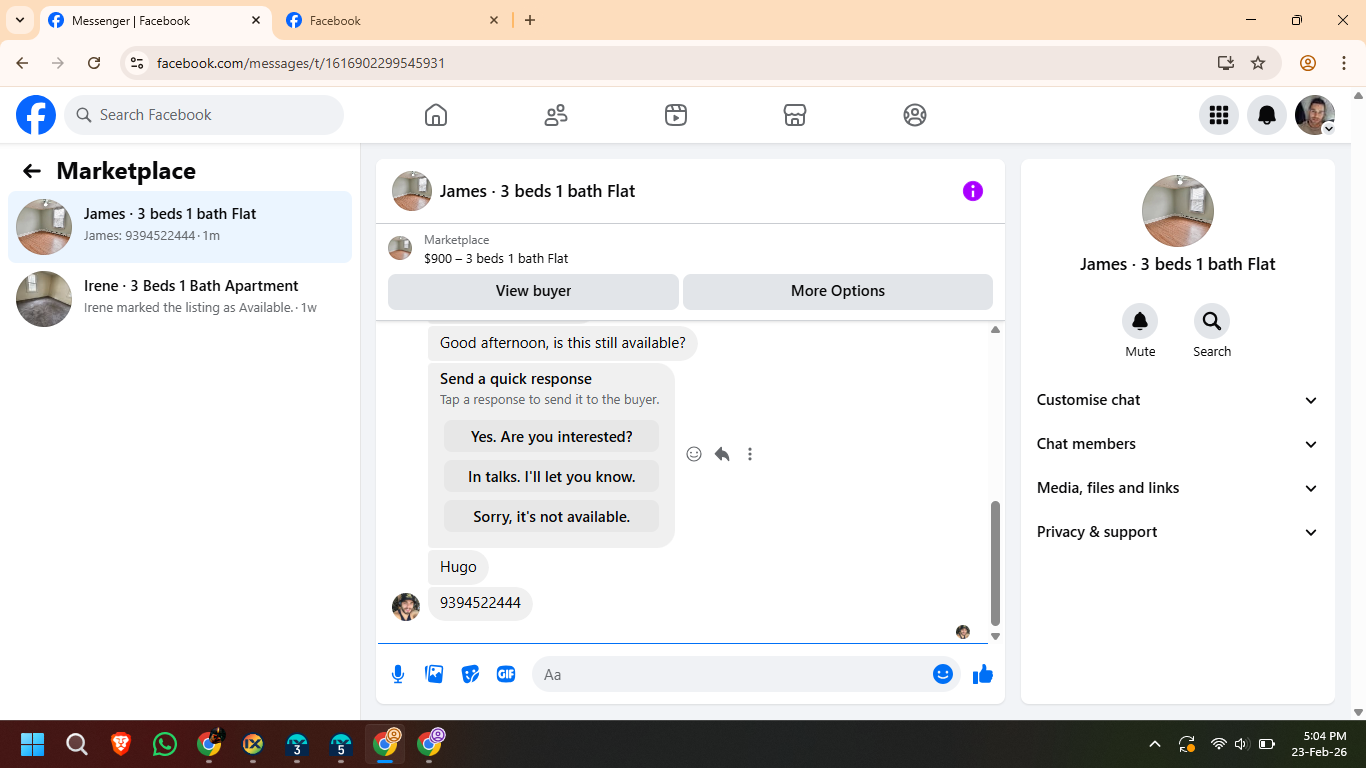
Task: Attach a file with the photo icon
Action: click(434, 674)
